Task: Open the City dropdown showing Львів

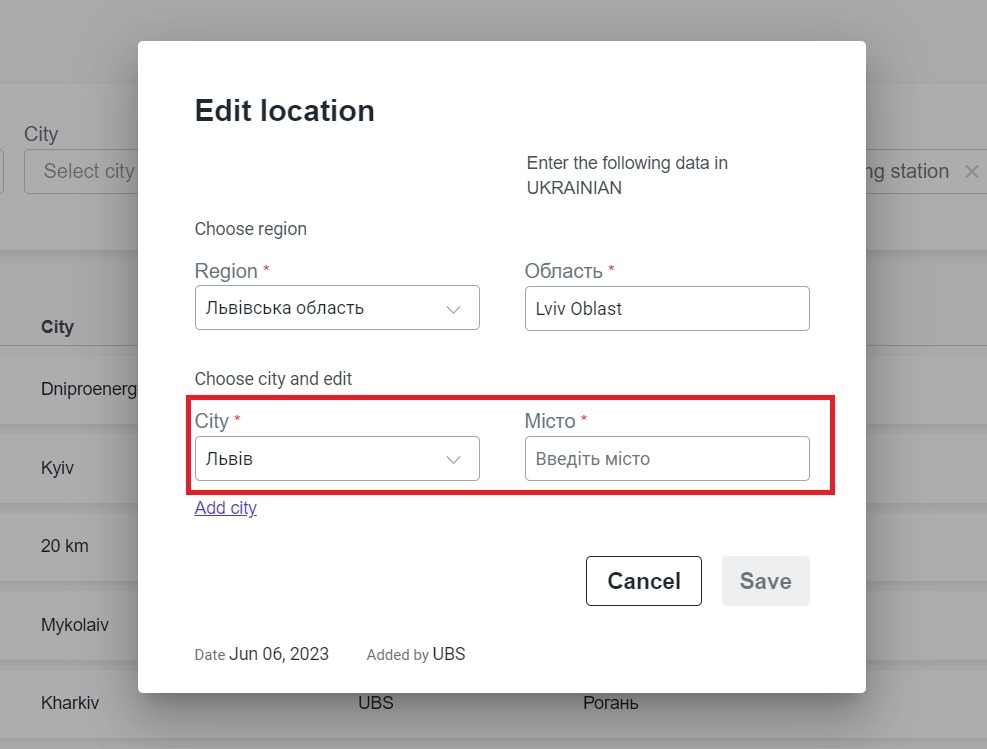Action: [337, 458]
